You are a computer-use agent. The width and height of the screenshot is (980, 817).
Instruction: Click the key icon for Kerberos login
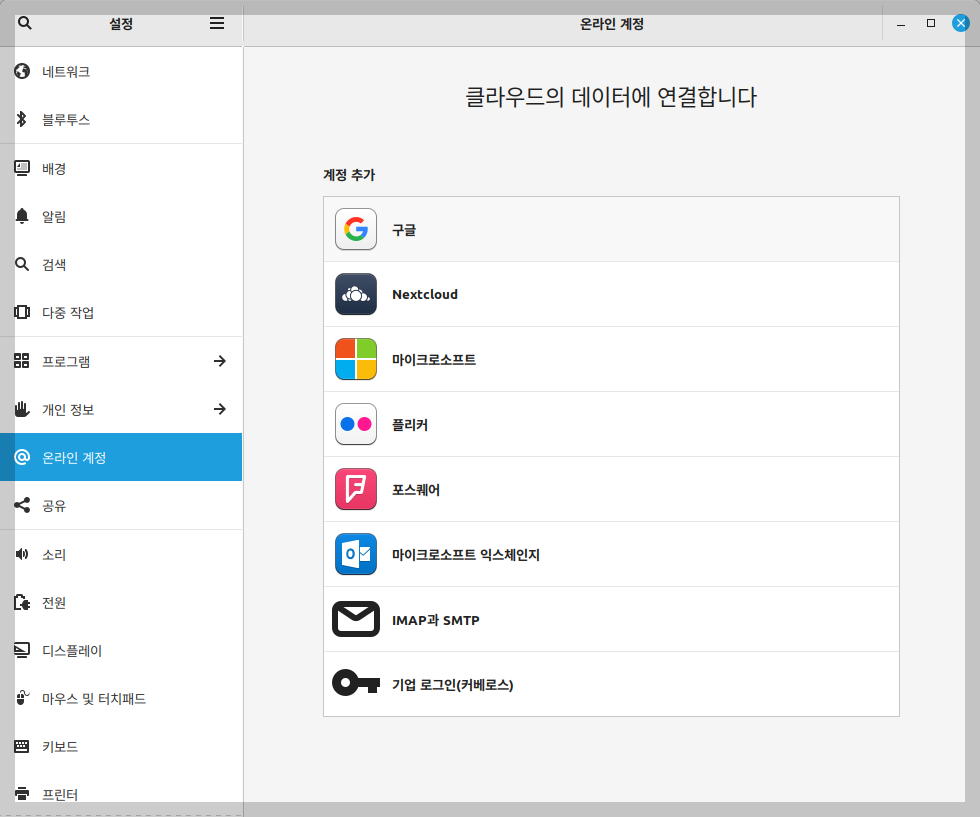356,683
